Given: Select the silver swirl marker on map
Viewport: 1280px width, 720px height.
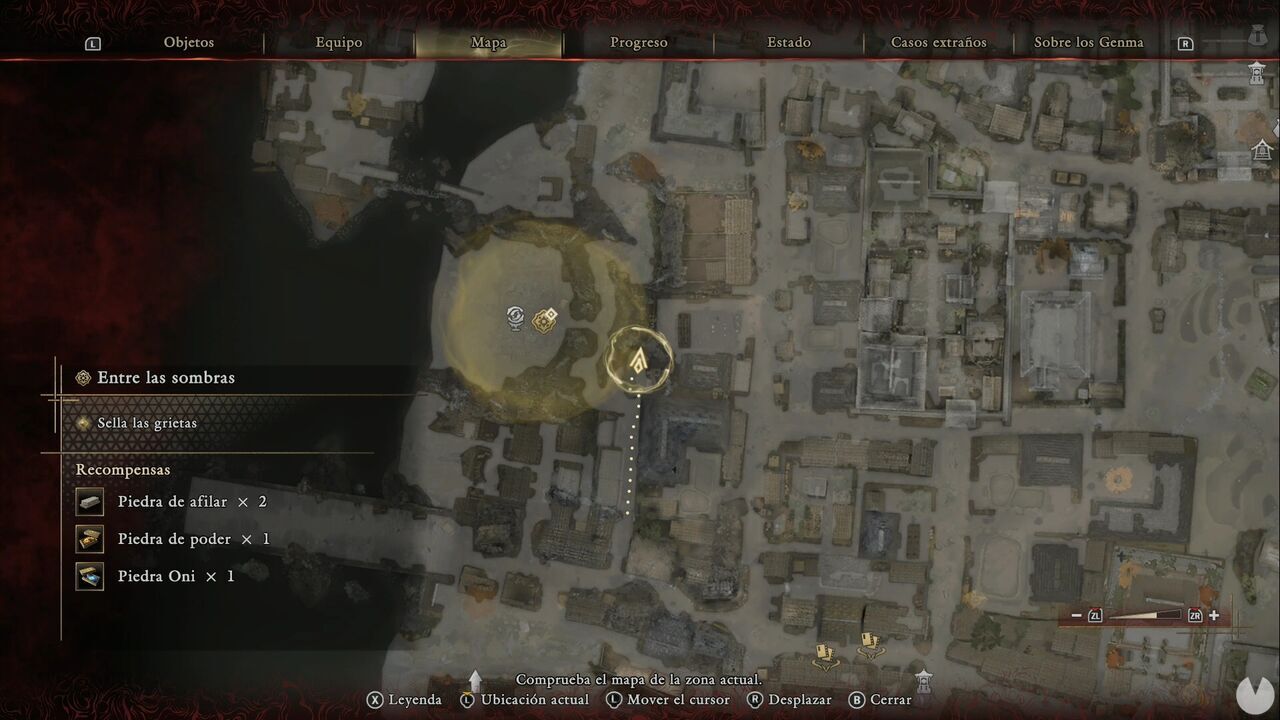Looking at the screenshot, I should [x=516, y=318].
